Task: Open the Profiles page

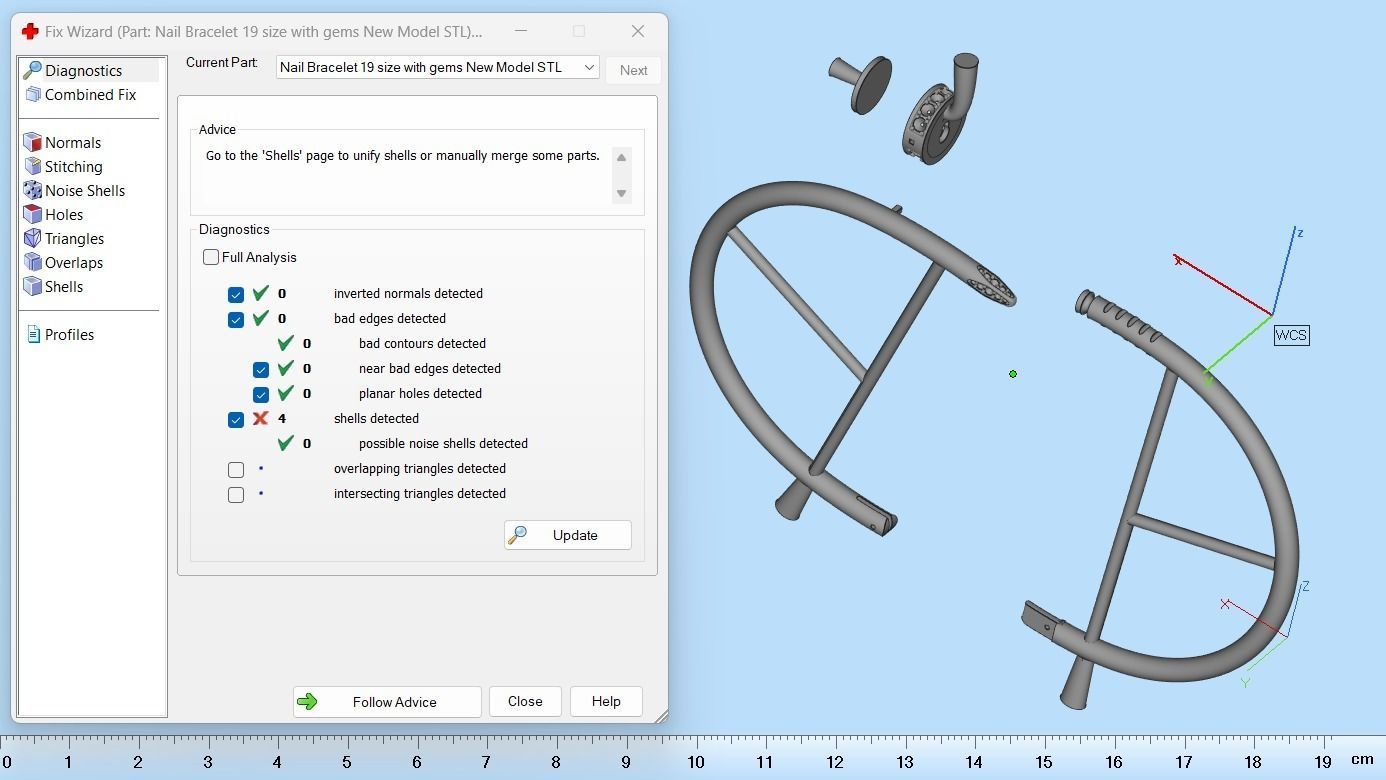Action: 70,334
